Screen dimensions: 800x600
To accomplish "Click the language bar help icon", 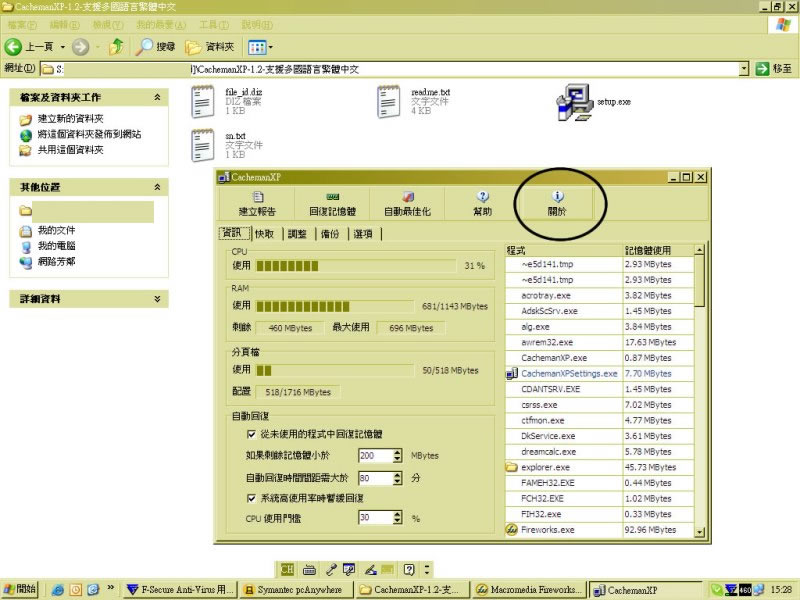I will click(x=409, y=569).
